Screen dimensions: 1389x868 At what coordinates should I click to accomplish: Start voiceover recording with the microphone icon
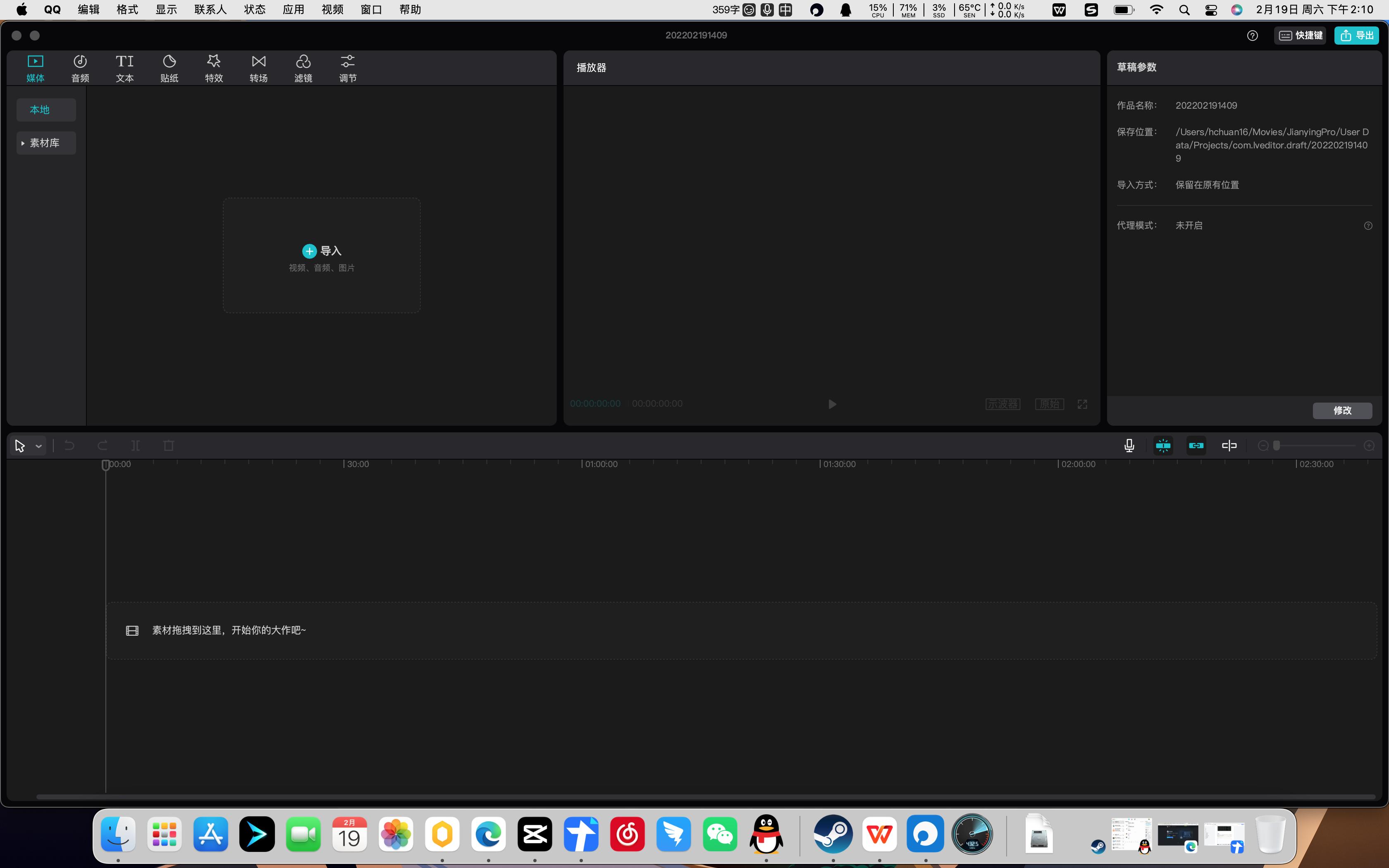pyautogui.click(x=1129, y=446)
